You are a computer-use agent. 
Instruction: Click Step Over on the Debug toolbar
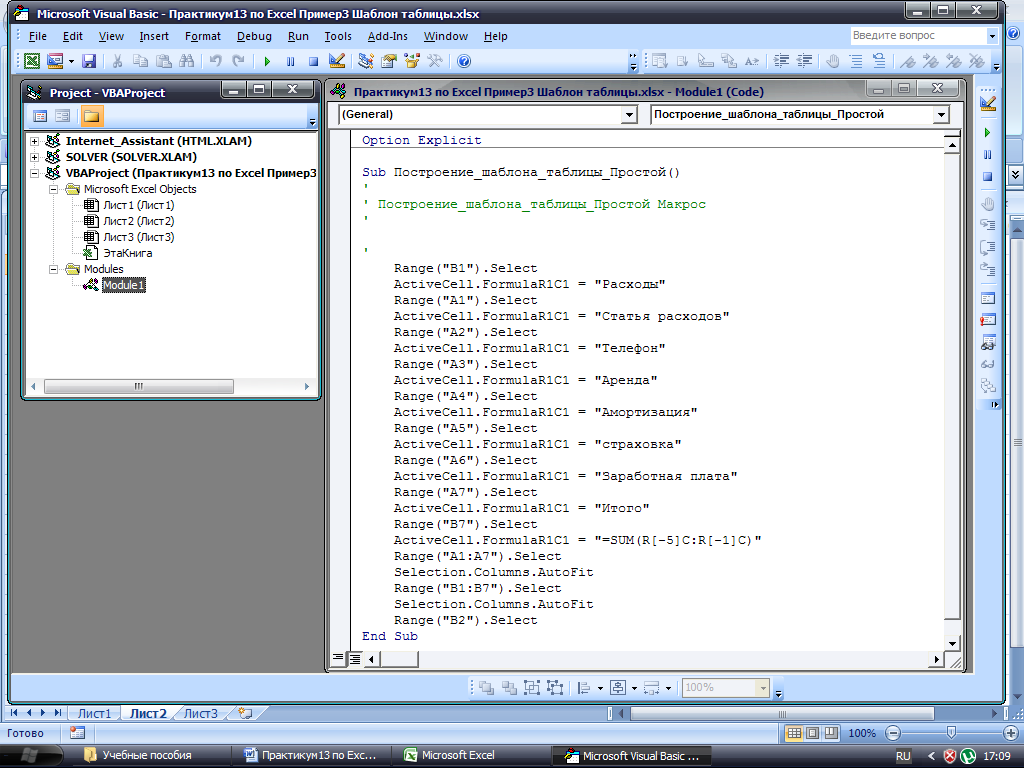[x=988, y=248]
